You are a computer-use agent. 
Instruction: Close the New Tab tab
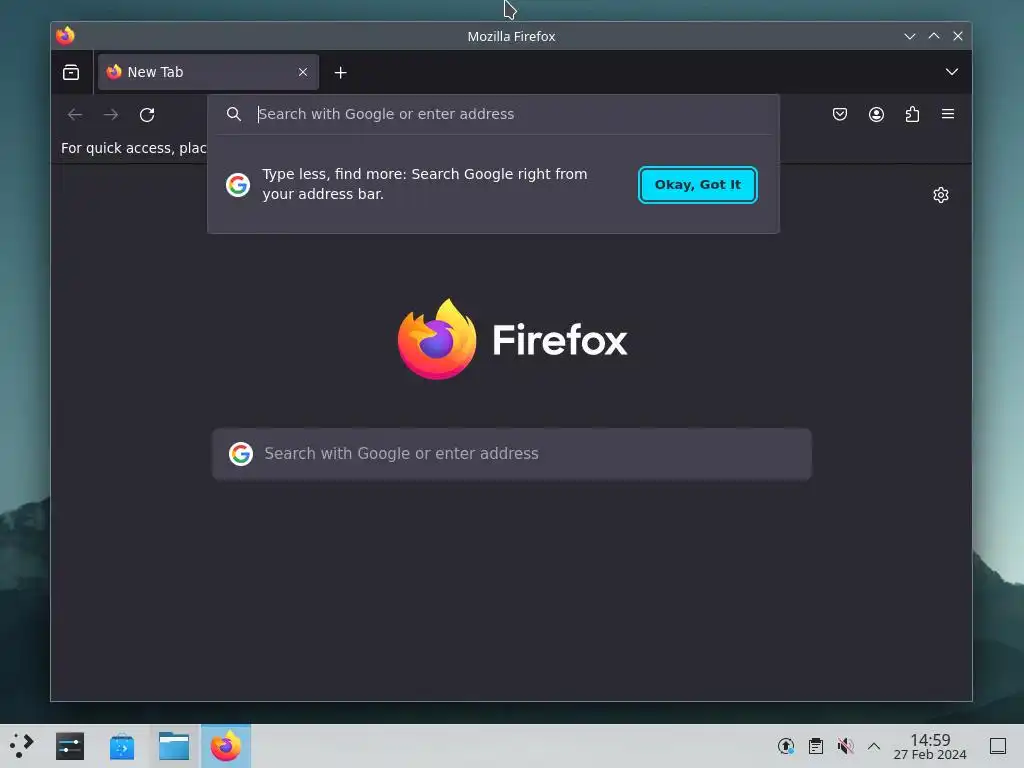303,72
